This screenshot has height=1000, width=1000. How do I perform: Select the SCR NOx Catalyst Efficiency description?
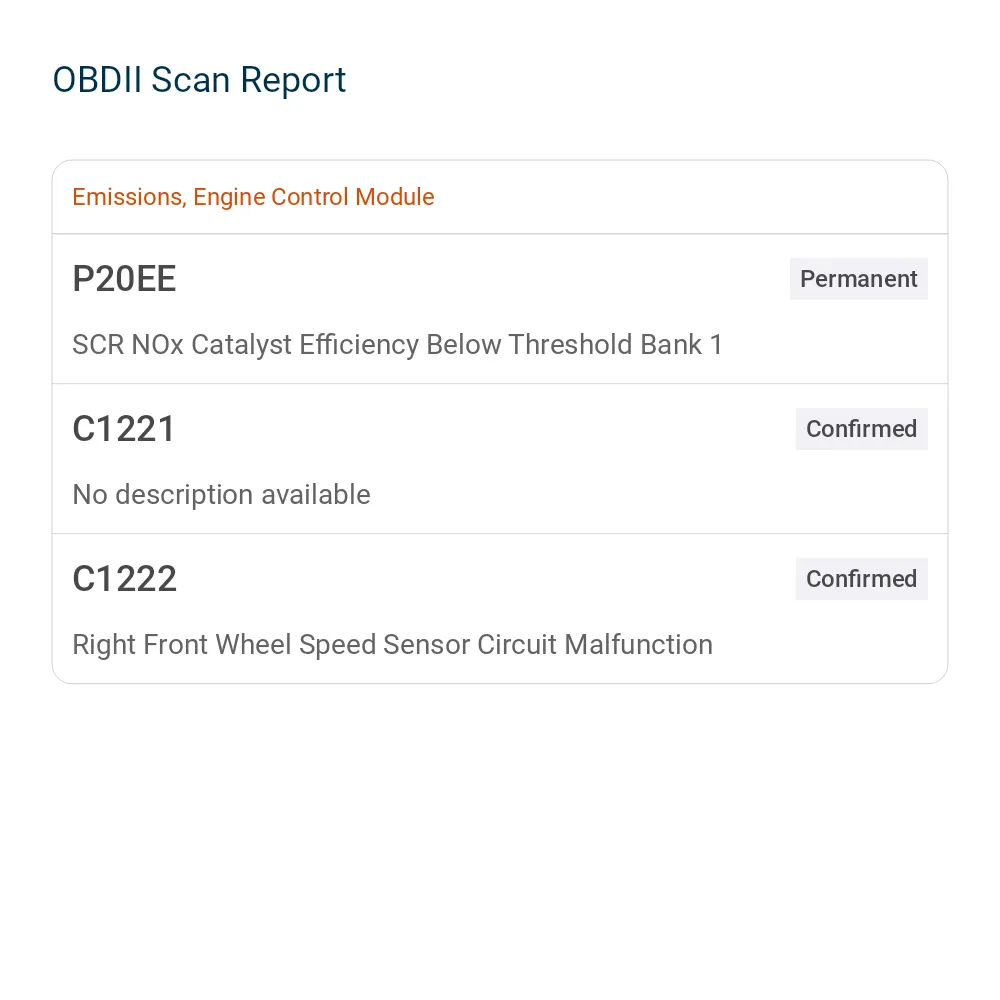click(x=397, y=344)
